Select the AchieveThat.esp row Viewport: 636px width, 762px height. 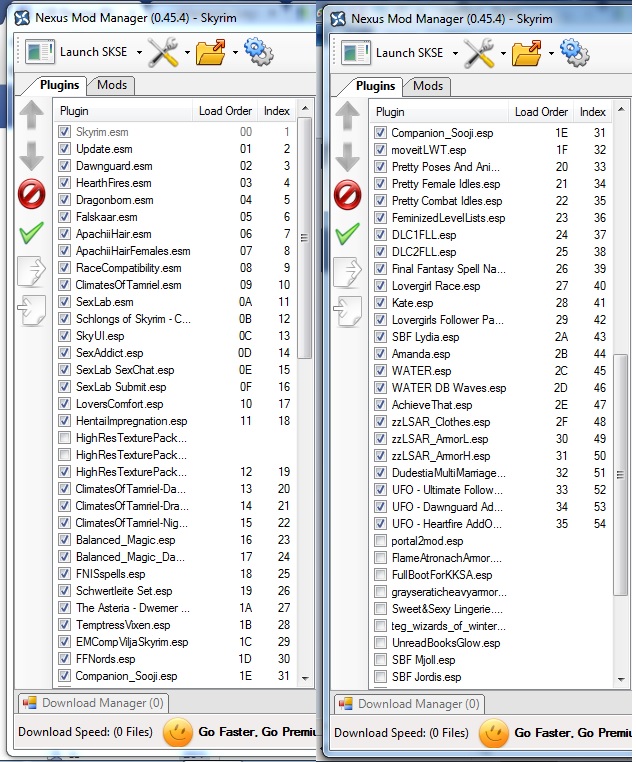[x=491, y=405]
